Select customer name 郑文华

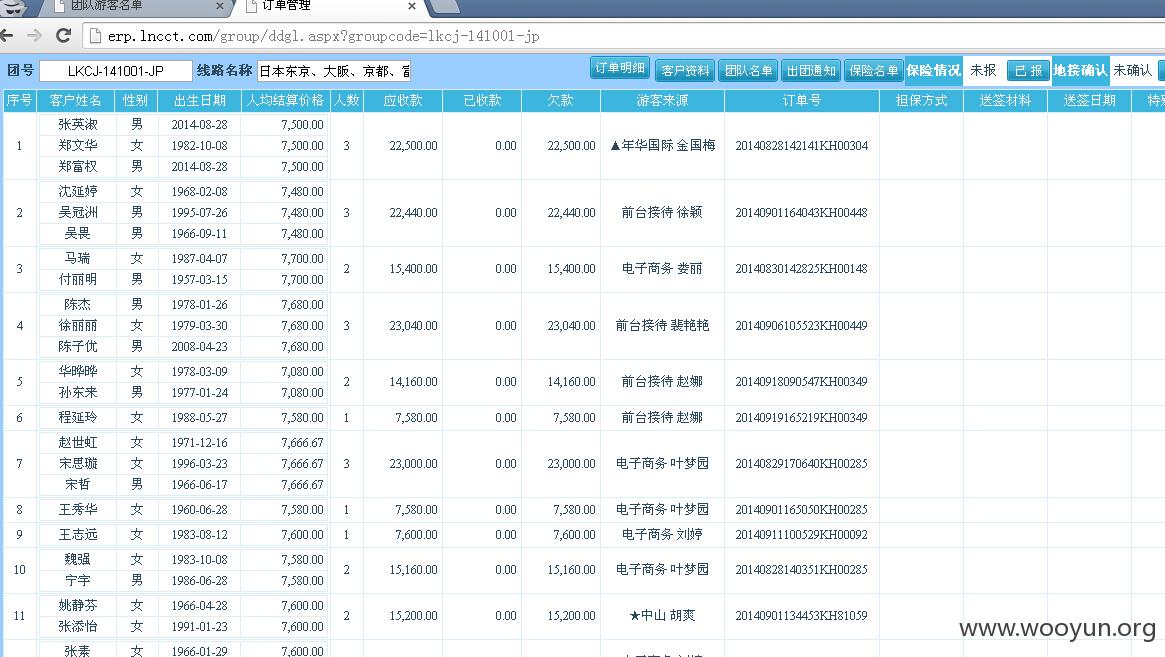(77, 146)
